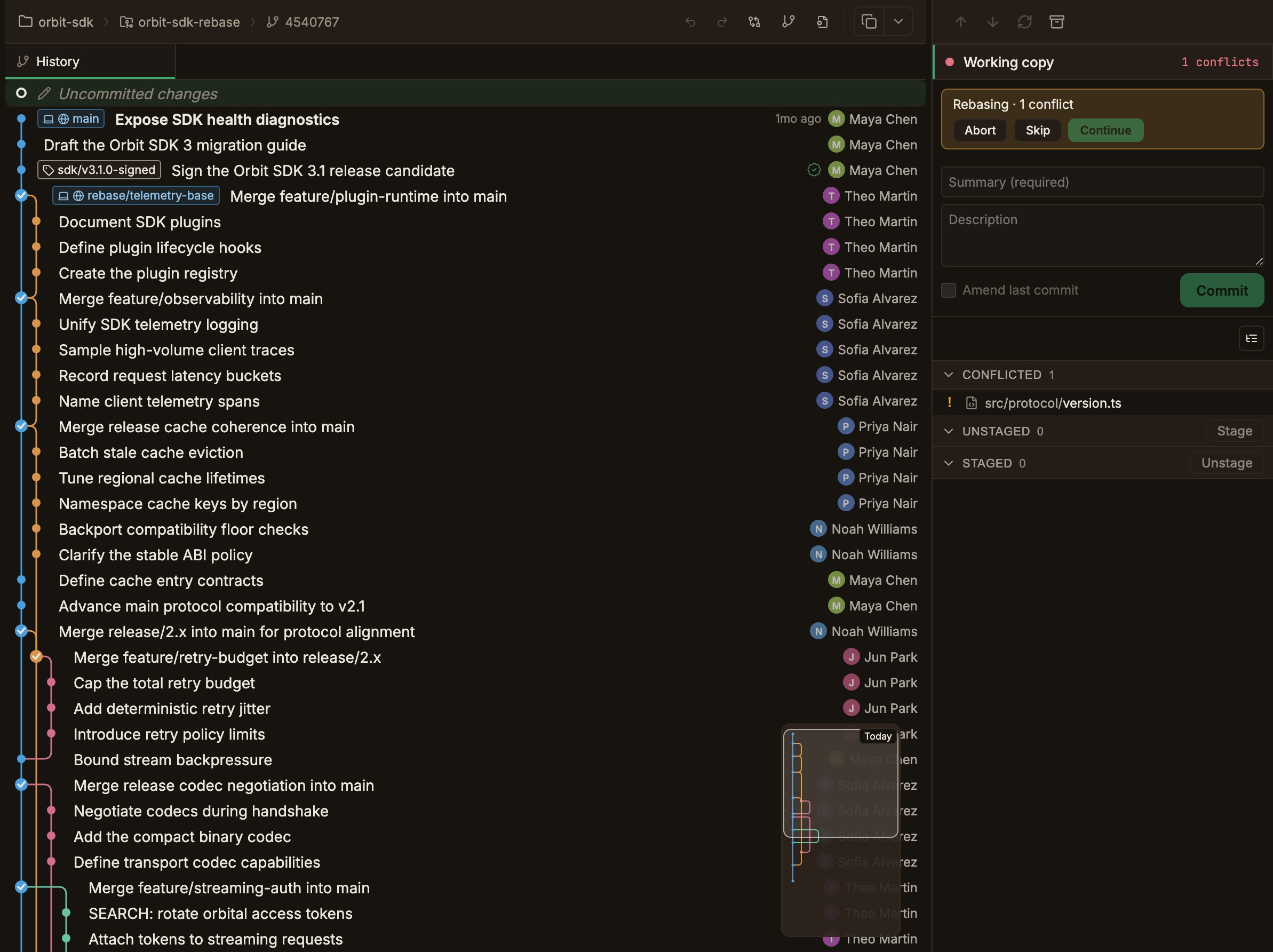Viewport: 1273px width, 952px height.
Task: Click the Description text area
Action: coord(1102,235)
